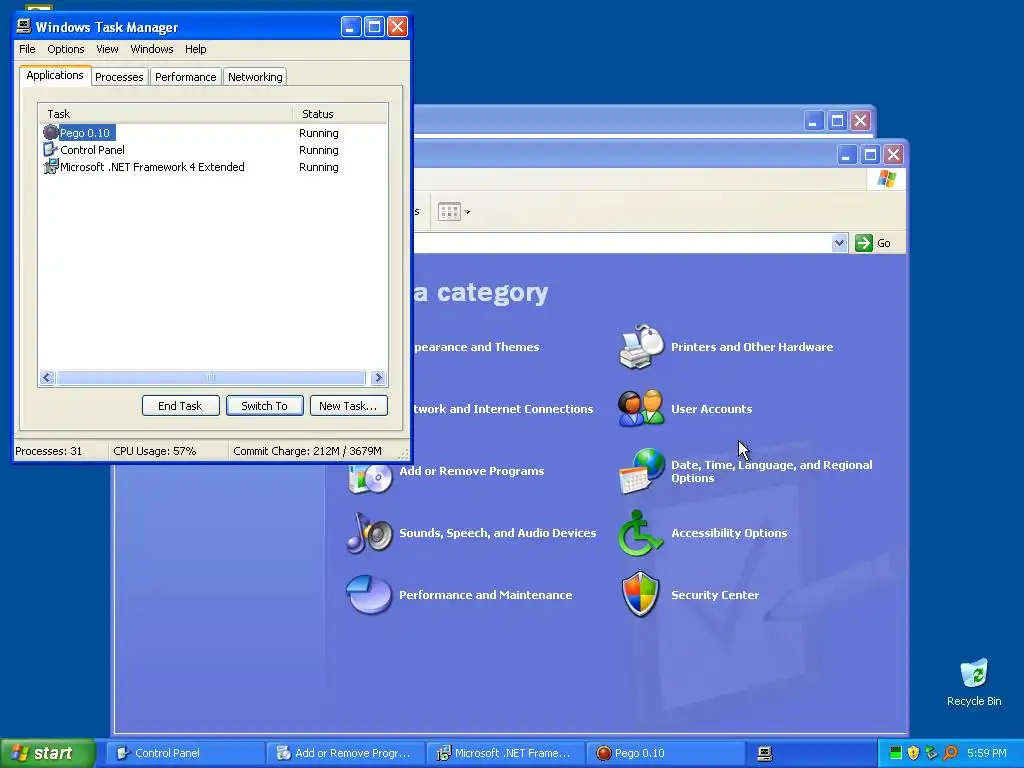Open Printers and Other Hardware link
This screenshot has width=1024, height=768.
point(752,347)
